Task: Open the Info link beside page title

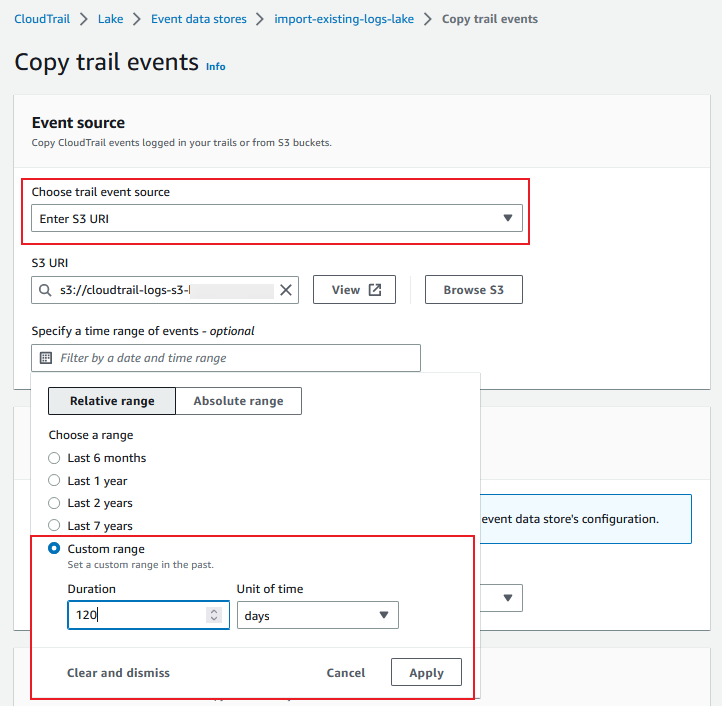Action: coord(215,66)
